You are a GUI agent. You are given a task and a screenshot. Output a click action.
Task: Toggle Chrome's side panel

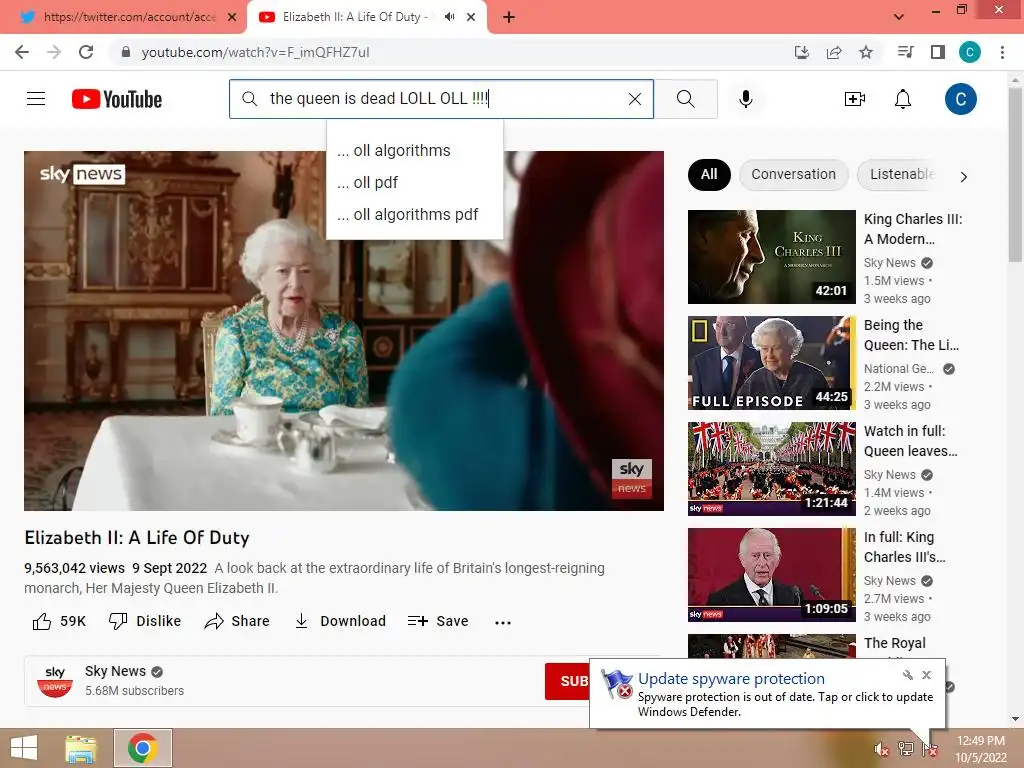[x=938, y=52]
